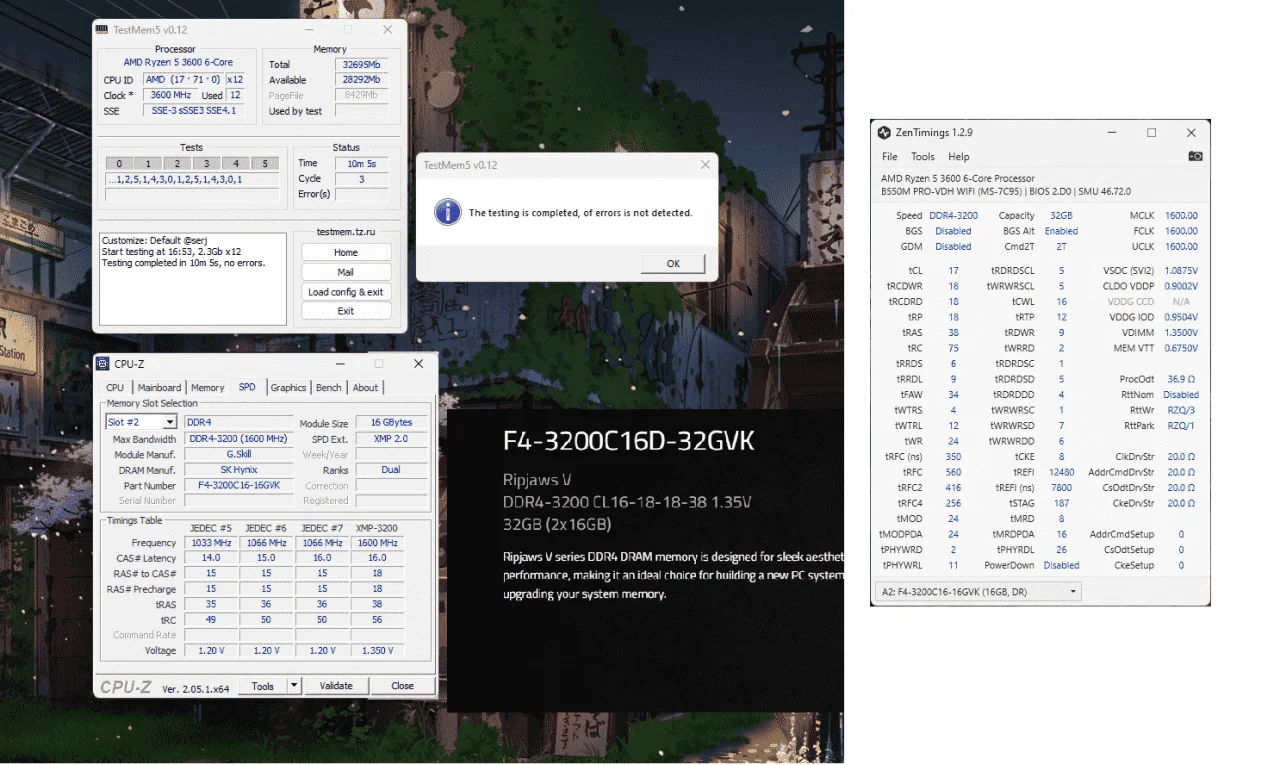Click the ProcOdt value 36.9 Ω
The width and height of the screenshot is (1280, 765).
click(x=1183, y=380)
